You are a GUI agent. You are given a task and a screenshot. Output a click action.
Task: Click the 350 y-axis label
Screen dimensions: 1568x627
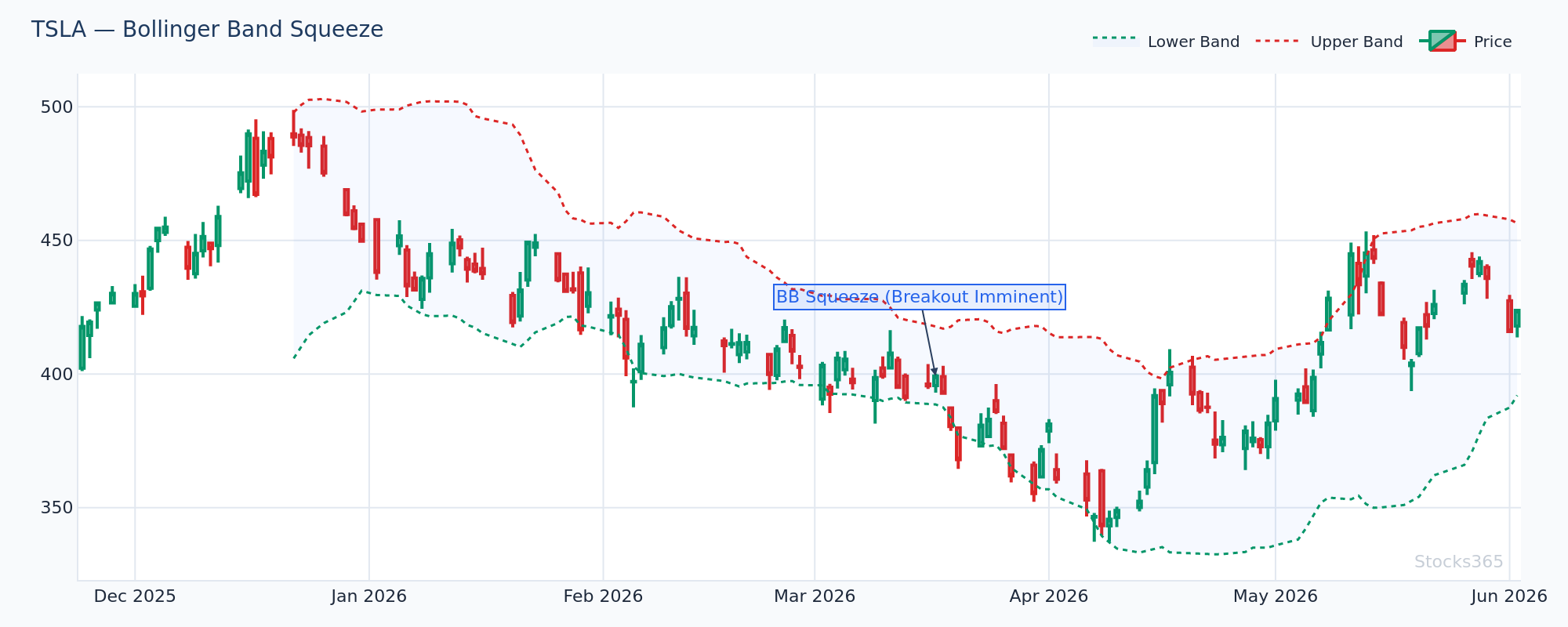coord(56,508)
